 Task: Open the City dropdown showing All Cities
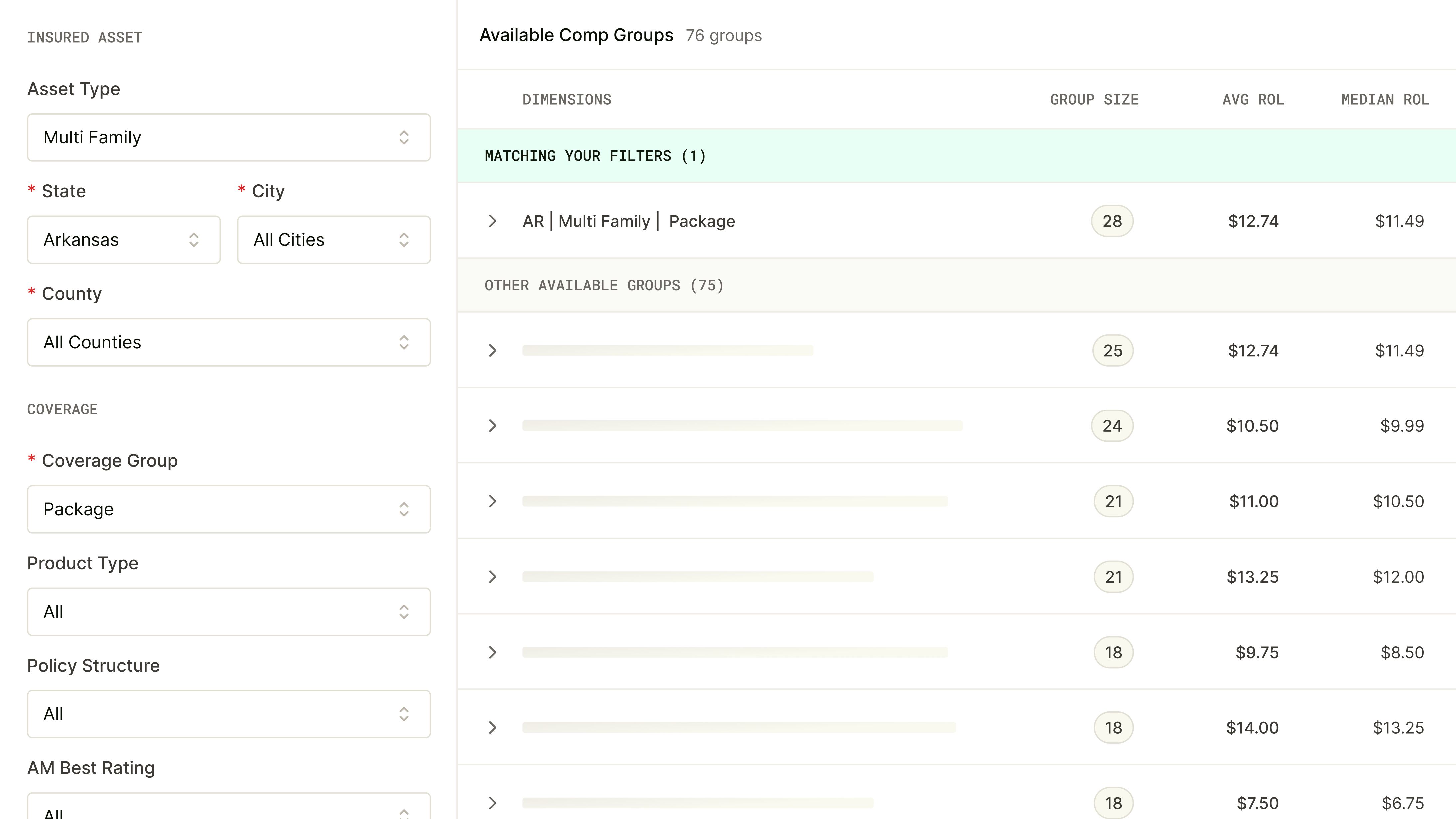click(x=333, y=240)
